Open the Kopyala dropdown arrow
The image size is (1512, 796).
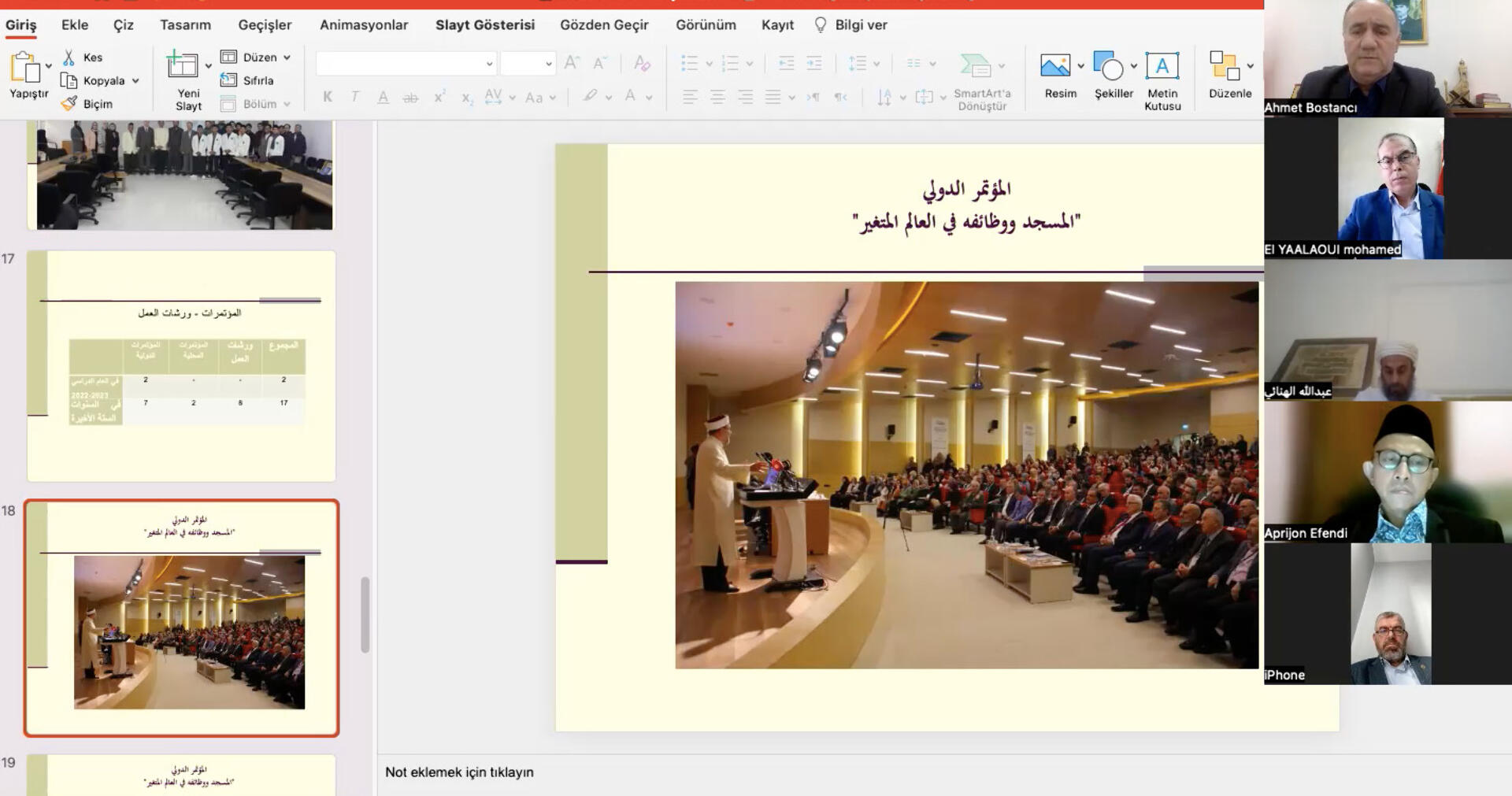135,80
